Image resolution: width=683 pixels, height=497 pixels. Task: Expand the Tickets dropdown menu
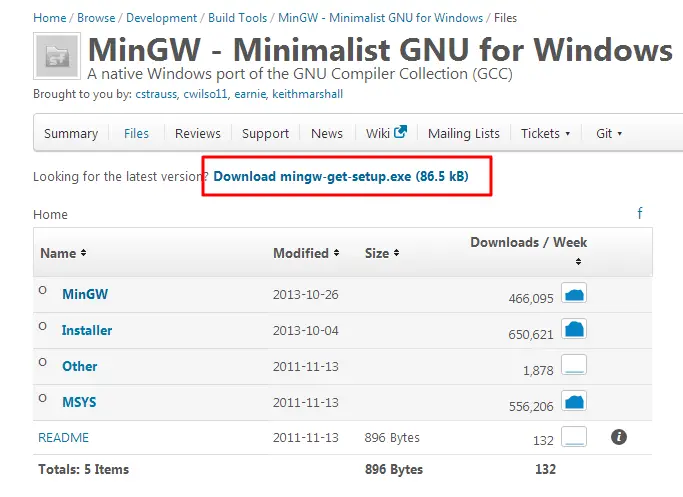point(545,133)
